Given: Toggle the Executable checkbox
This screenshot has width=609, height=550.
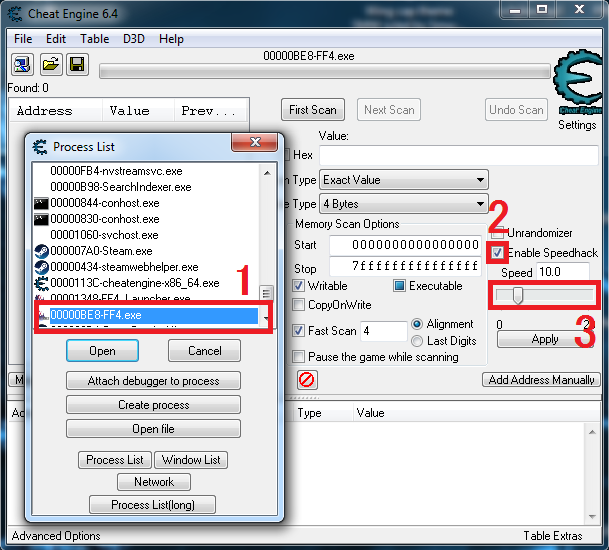Looking at the screenshot, I should pos(399,286).
